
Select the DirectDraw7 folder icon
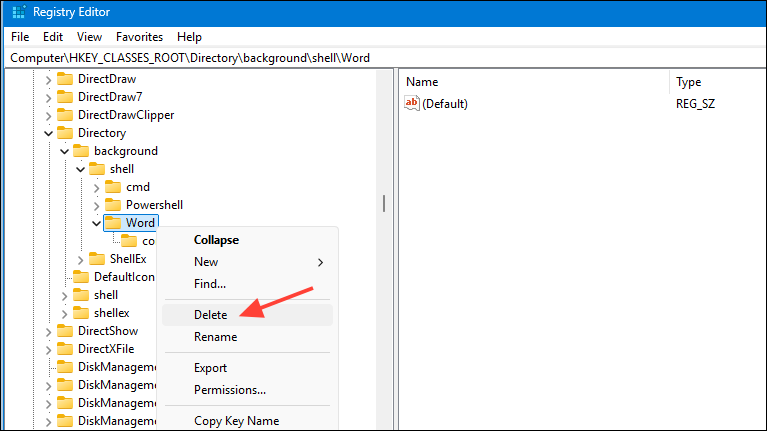65,97
